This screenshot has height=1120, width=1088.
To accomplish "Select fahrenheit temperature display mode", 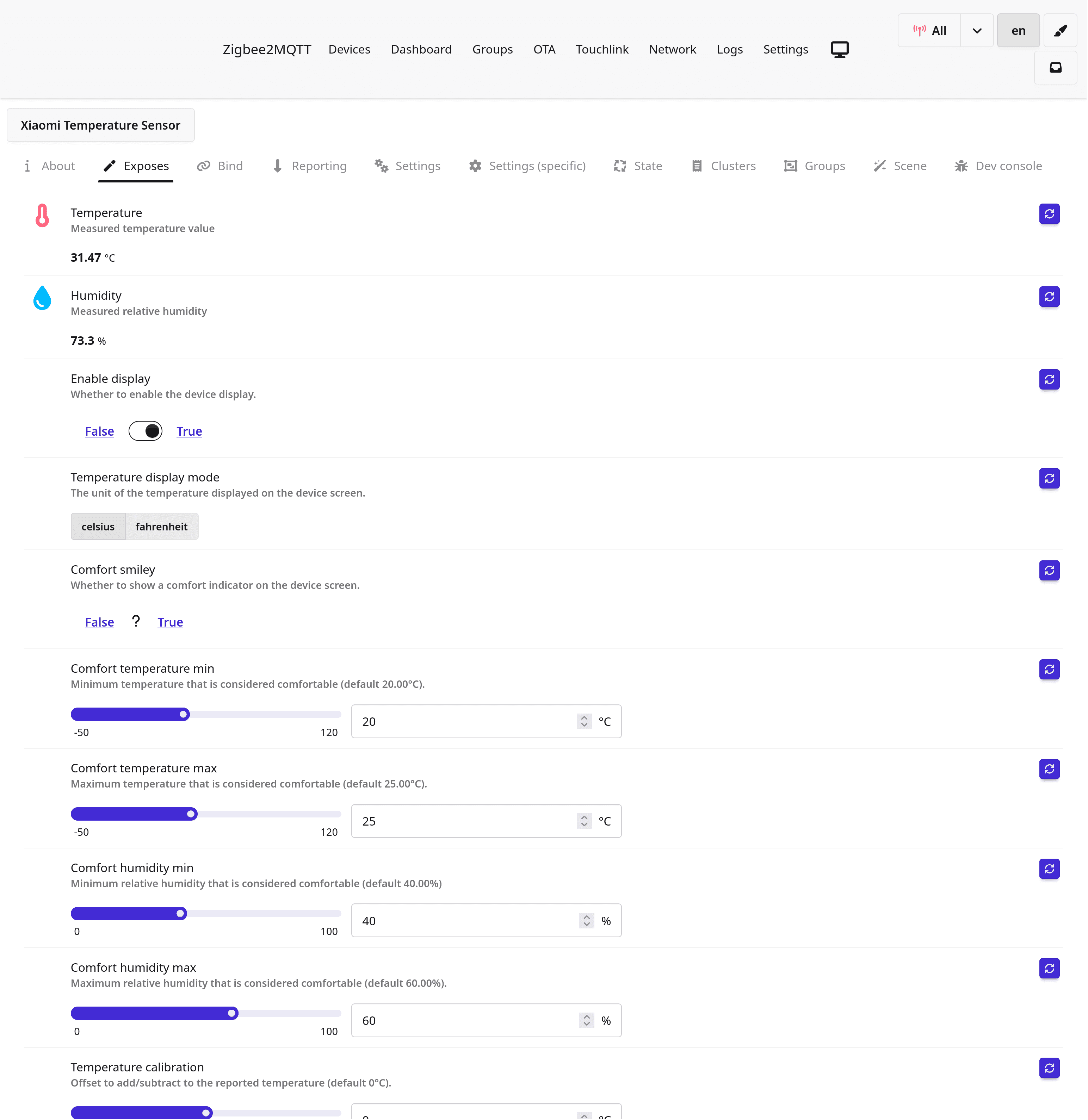I will click(x=161, y=526).
